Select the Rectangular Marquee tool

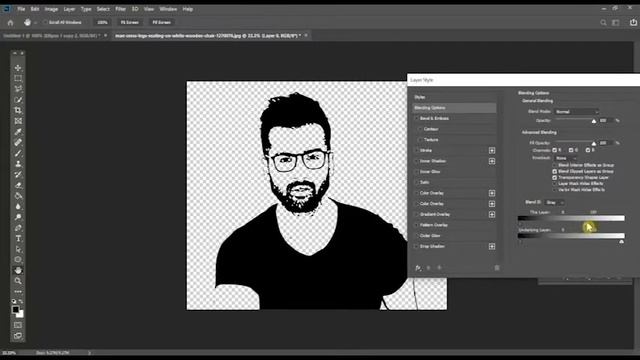coord(18,78)
